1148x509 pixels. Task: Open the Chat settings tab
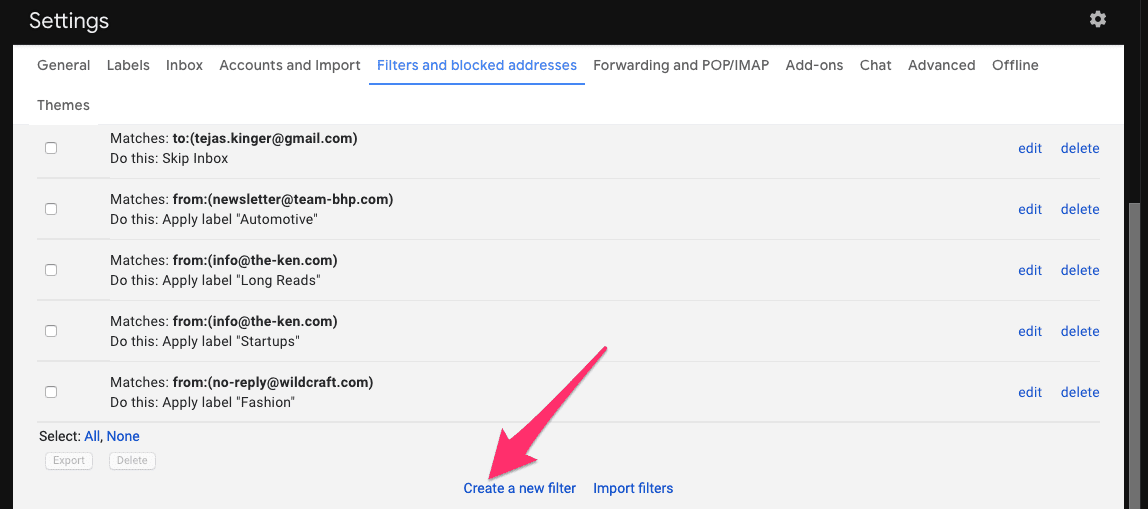[x=876, y=65]
